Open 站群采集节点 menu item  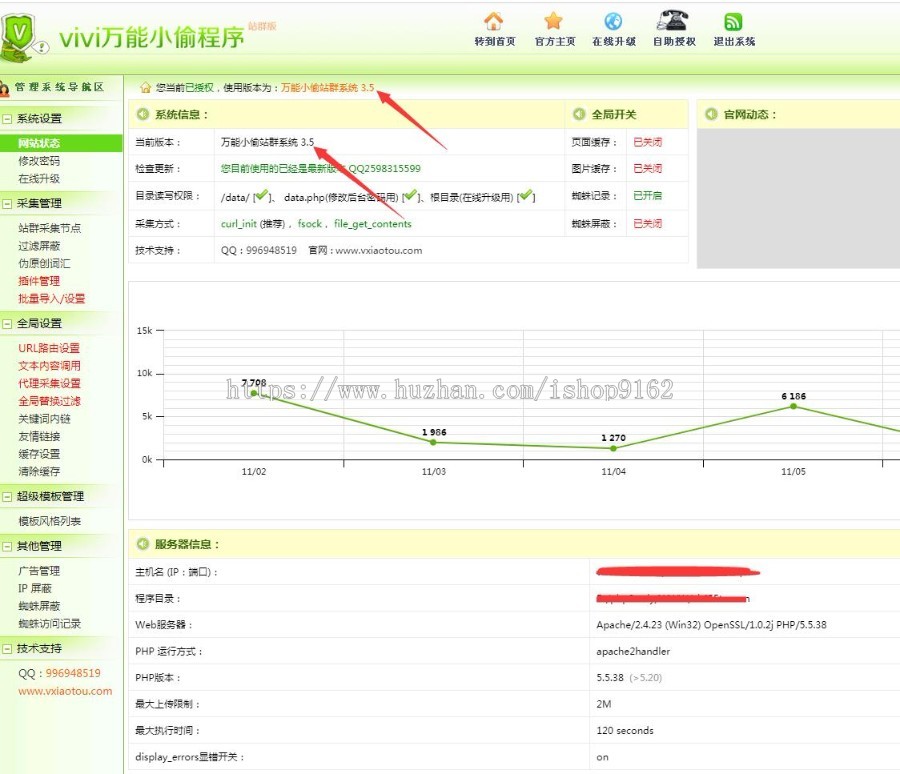(x=49, y=228)
